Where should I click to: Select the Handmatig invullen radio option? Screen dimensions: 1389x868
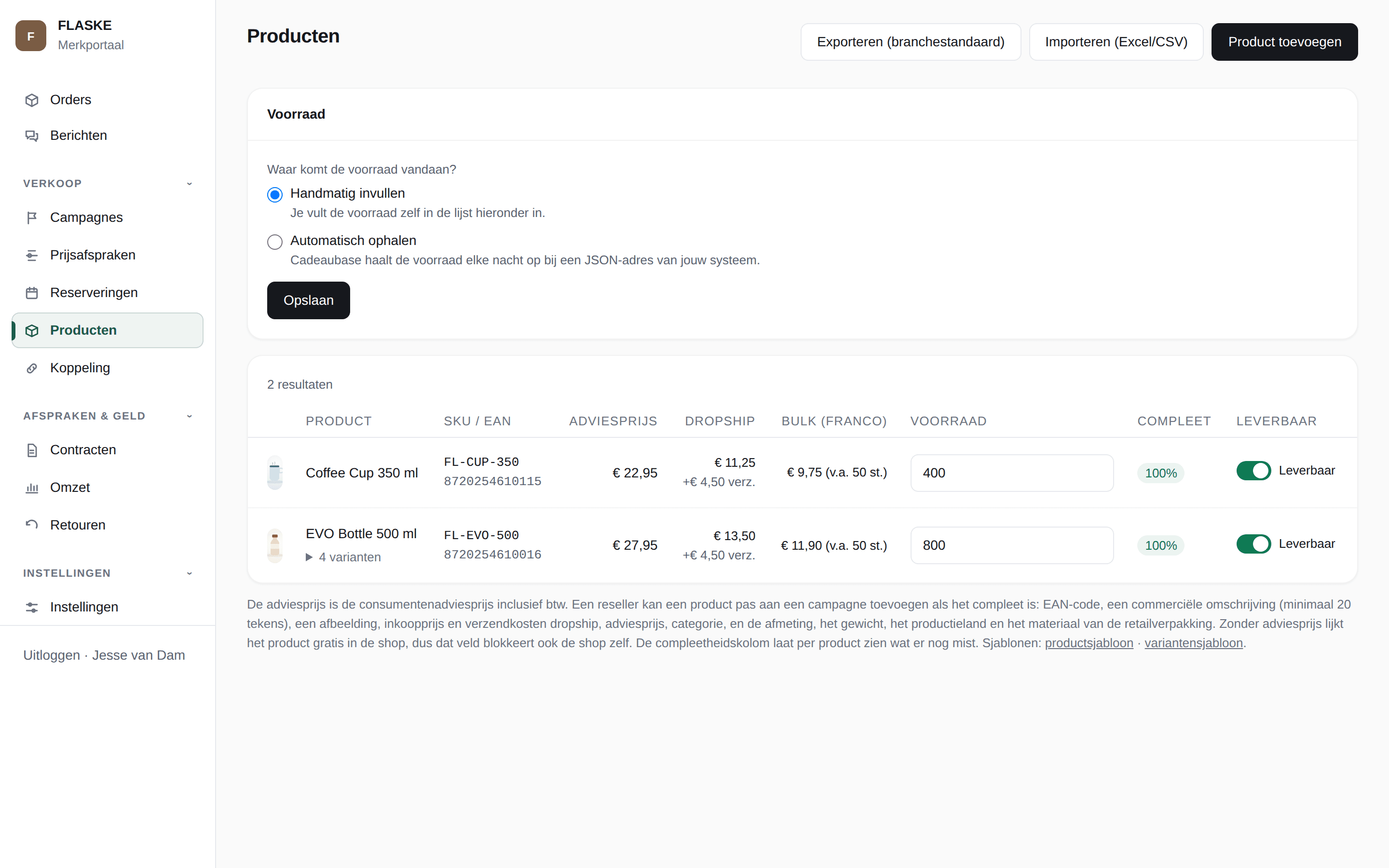pos(275,195)
